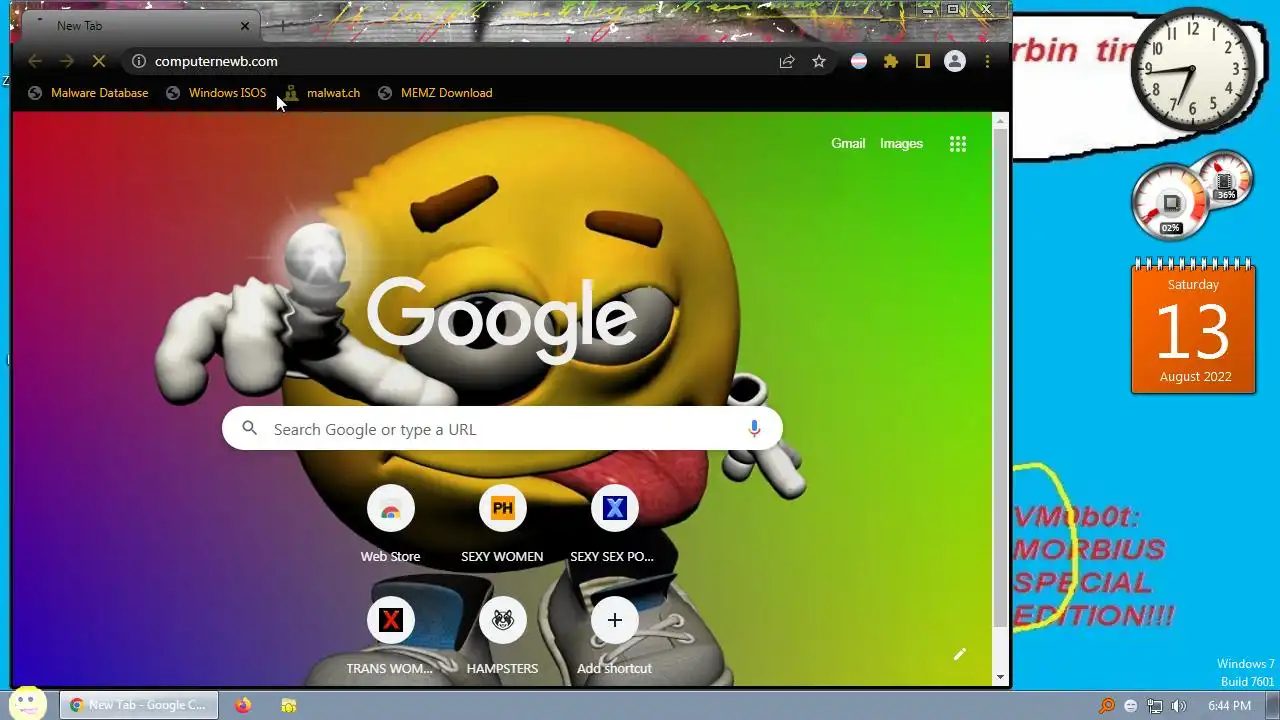
Task: Open a new tab with plus button
Action: [x=283, y=26]
